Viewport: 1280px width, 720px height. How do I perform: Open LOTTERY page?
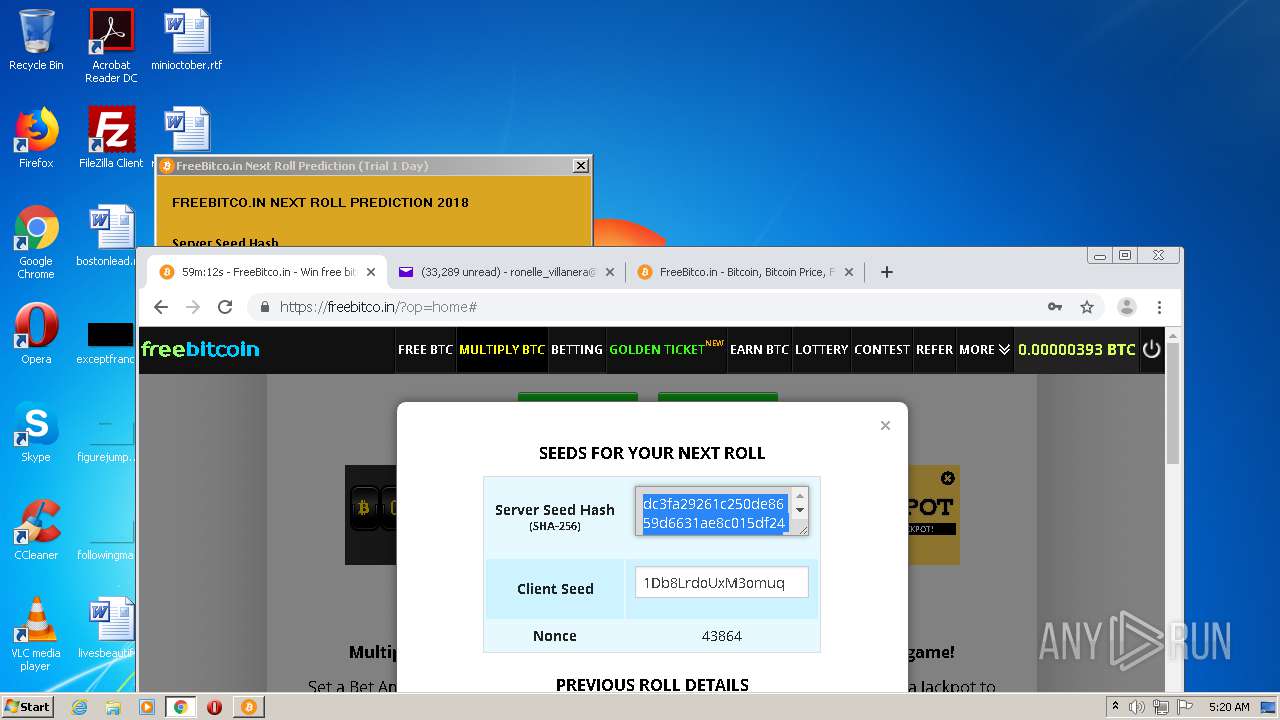coord(821,350)
